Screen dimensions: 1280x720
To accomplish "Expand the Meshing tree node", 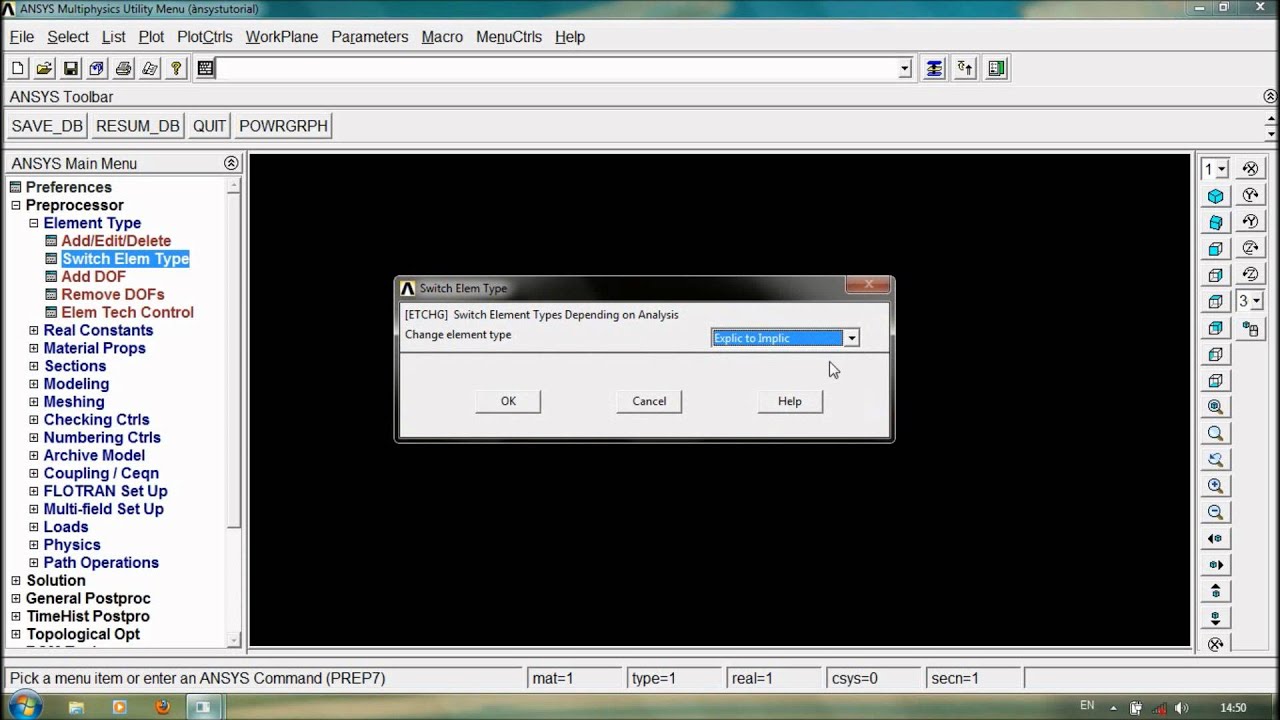I will coord(33,402).
